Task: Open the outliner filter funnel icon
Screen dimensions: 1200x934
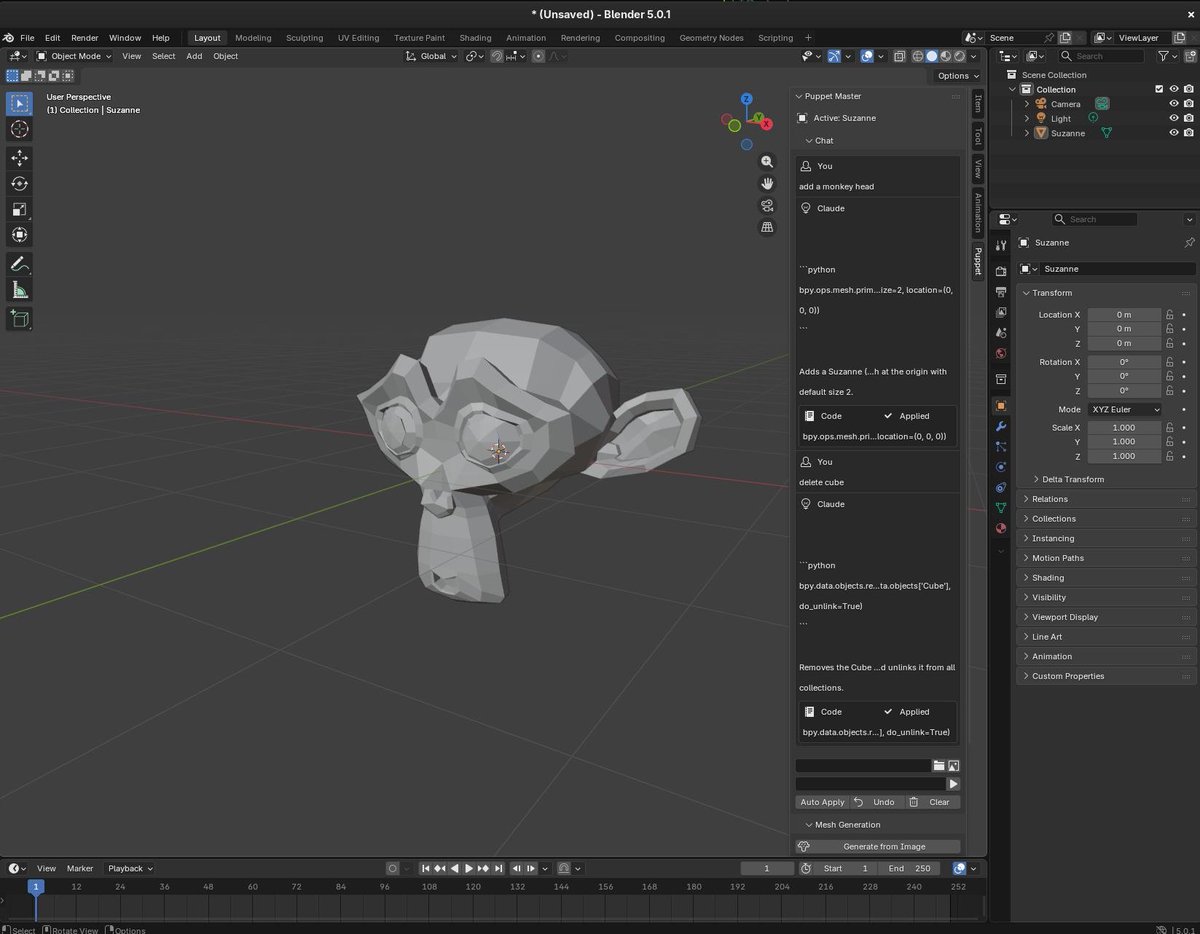Action: pyautogui.click(x=1163, y=56)
